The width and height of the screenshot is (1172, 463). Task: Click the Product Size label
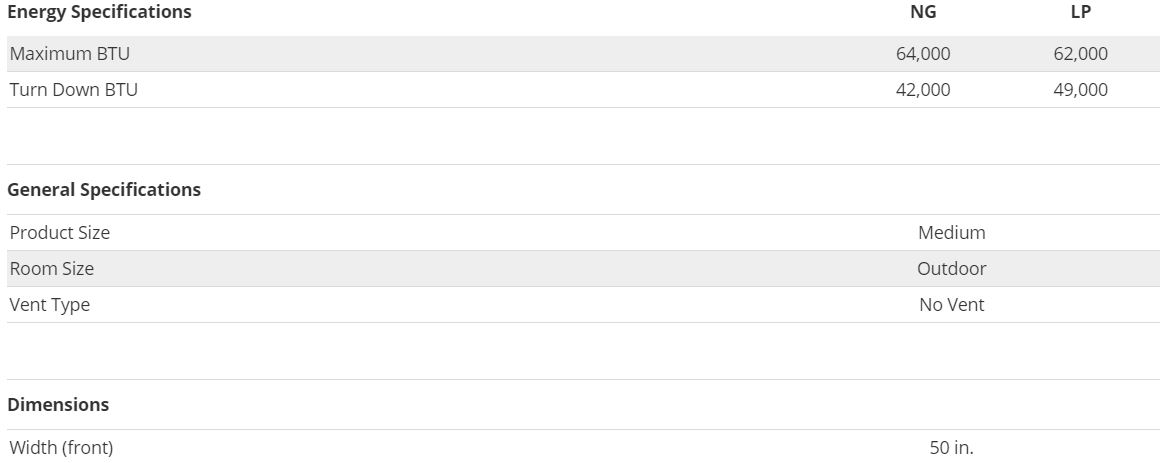tap(60, 233)
